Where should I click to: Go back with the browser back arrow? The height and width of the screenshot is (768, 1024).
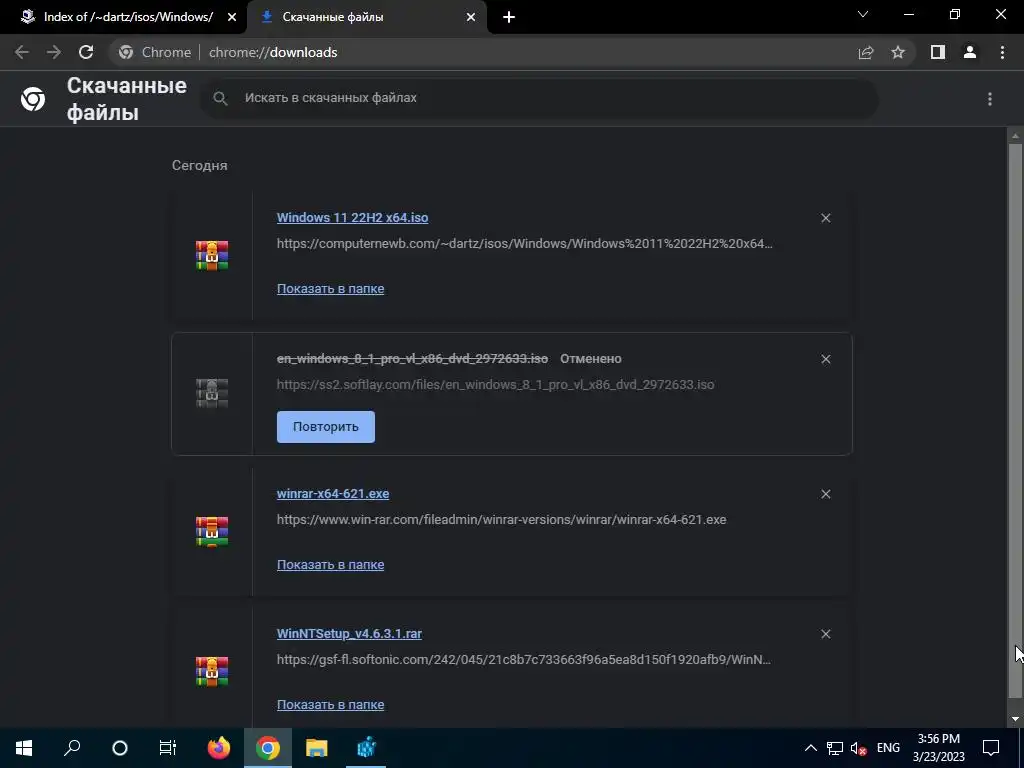(22, 52)
